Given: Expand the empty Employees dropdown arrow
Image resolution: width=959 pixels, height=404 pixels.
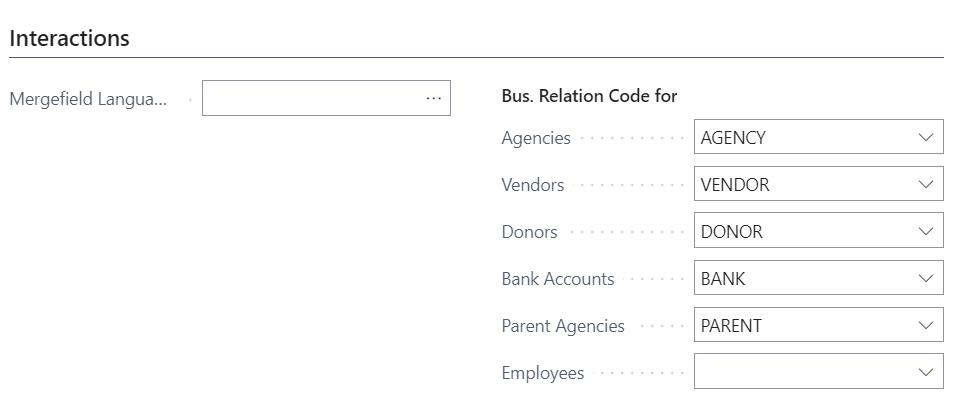Looking at the screenshot, I should click(925, 373).
